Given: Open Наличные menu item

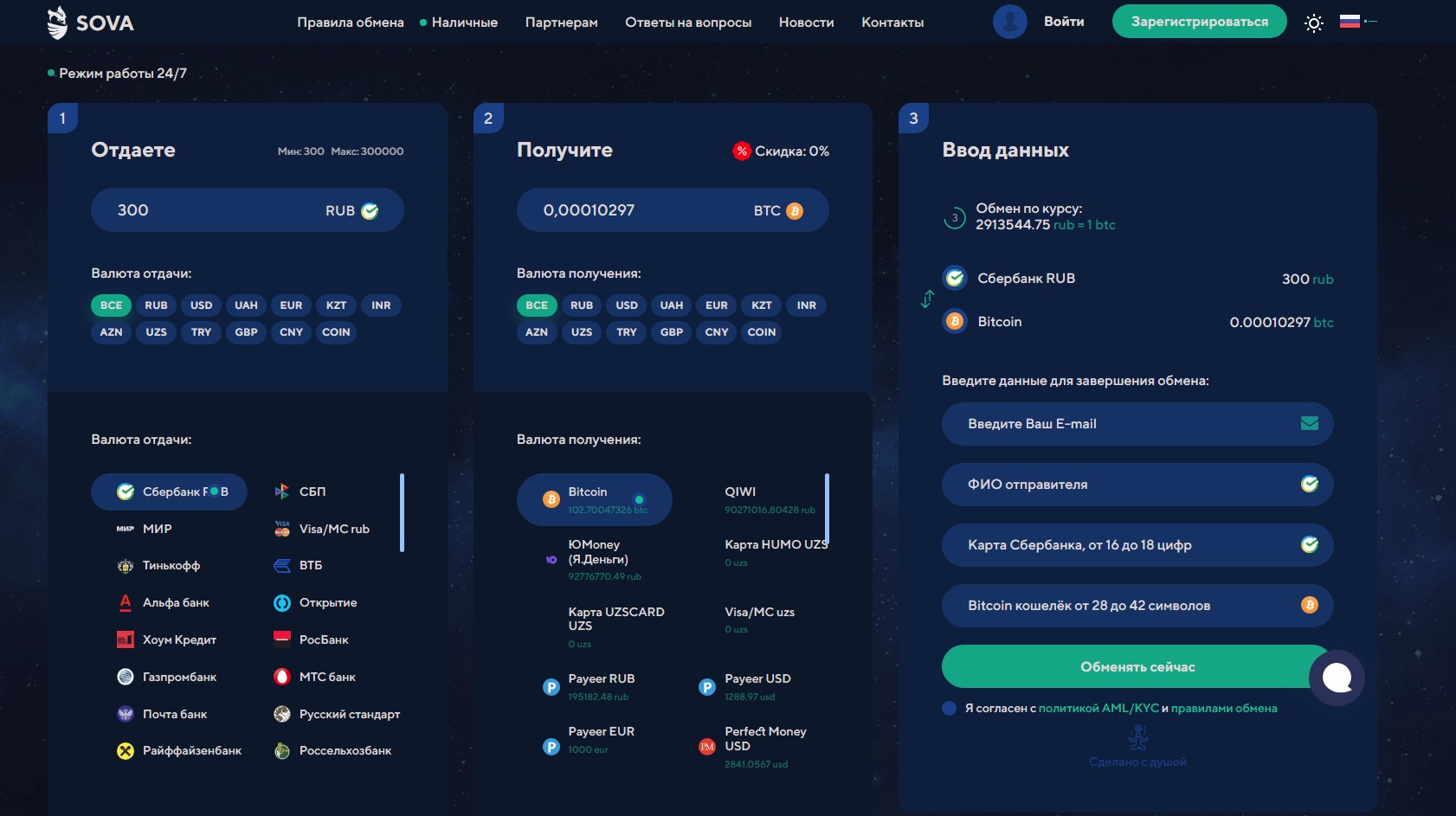Looking at the screenshot, I should 465,22.
